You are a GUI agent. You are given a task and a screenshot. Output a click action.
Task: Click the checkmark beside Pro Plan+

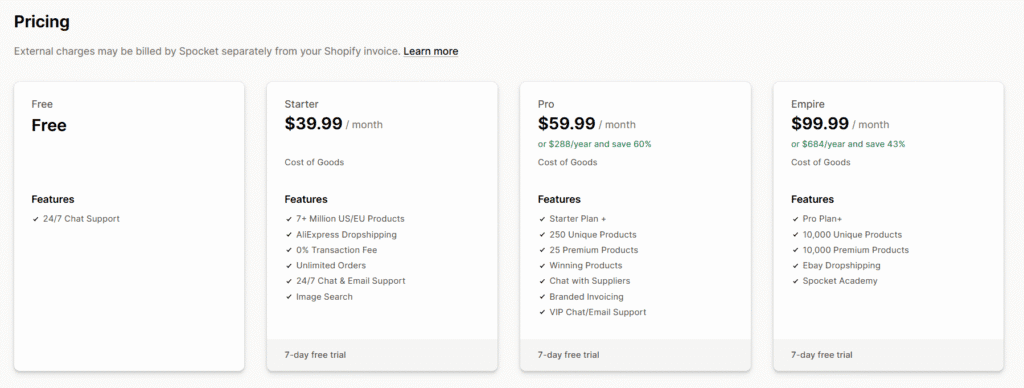click(x=795, y=219)
